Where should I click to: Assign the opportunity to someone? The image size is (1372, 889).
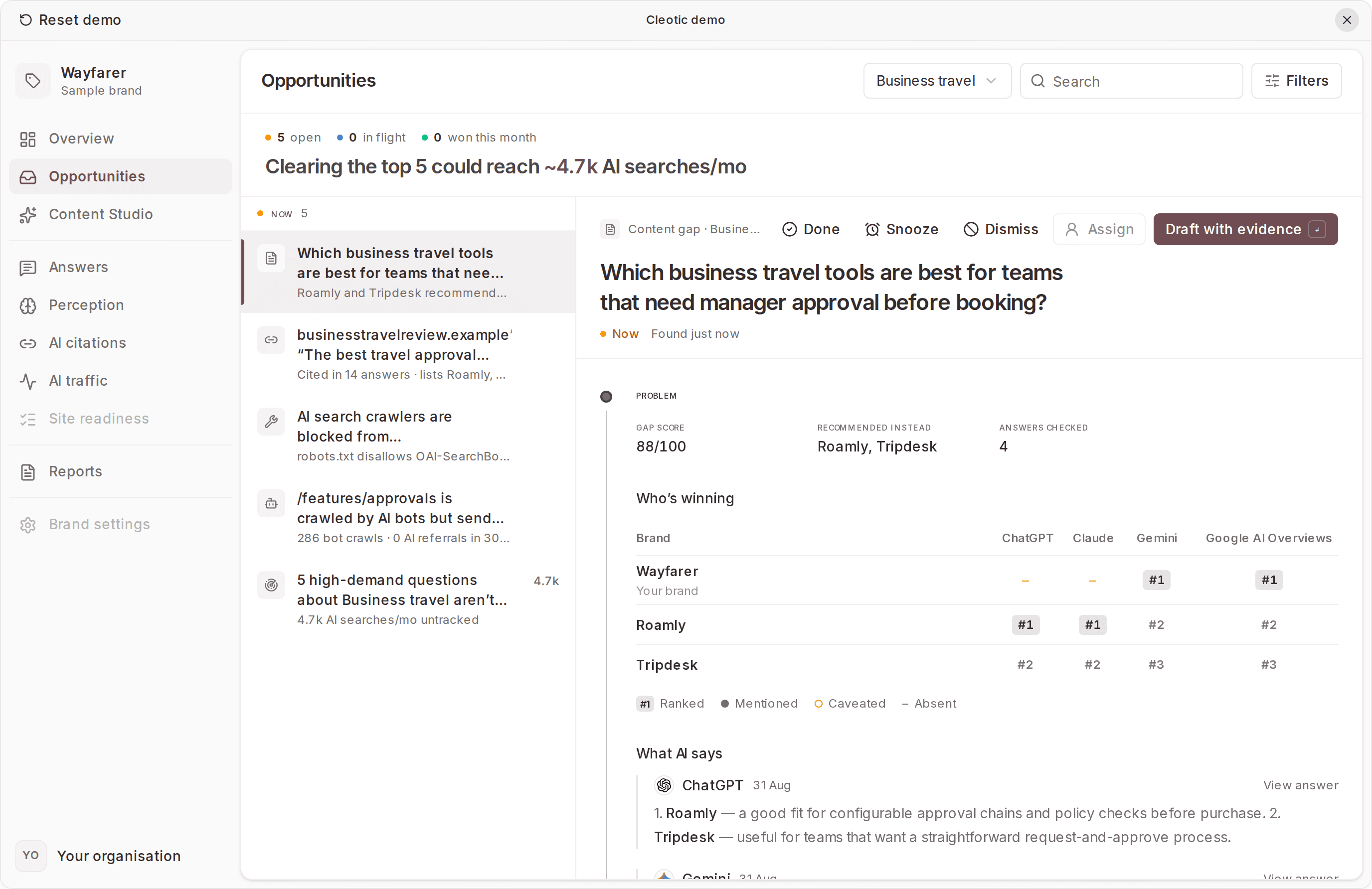1099,229
